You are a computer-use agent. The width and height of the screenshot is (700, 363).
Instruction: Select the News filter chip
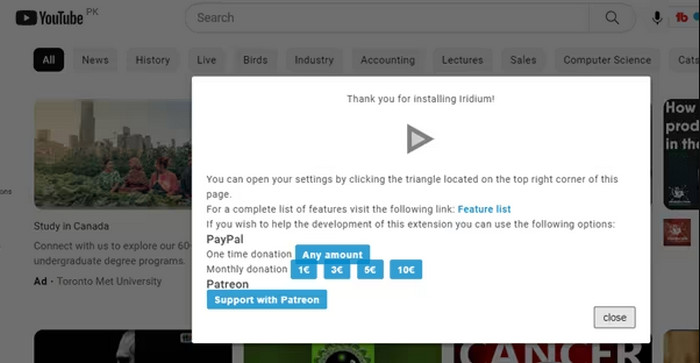[95, 60]
